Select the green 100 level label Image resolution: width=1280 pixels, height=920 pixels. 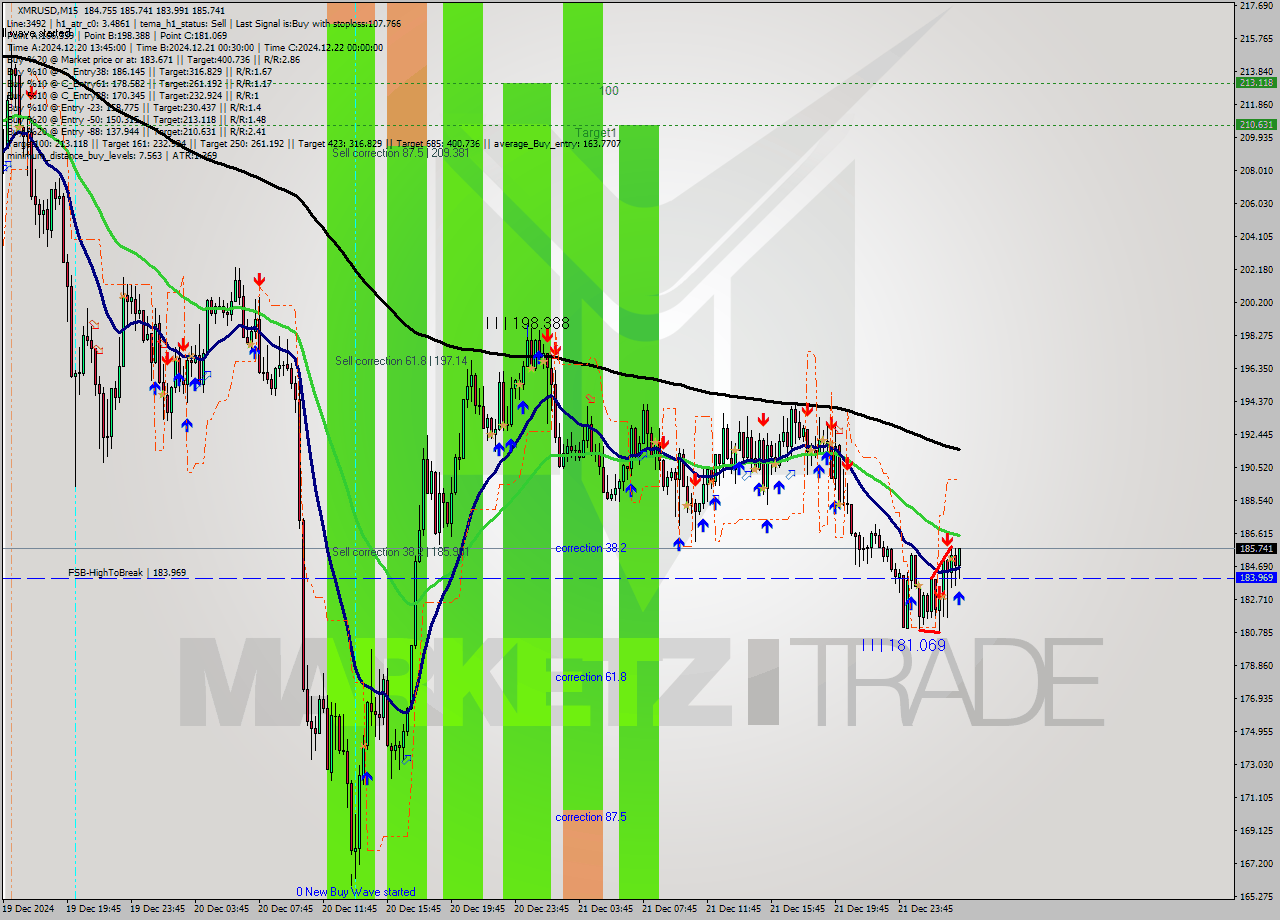click(x=609, y=91)
